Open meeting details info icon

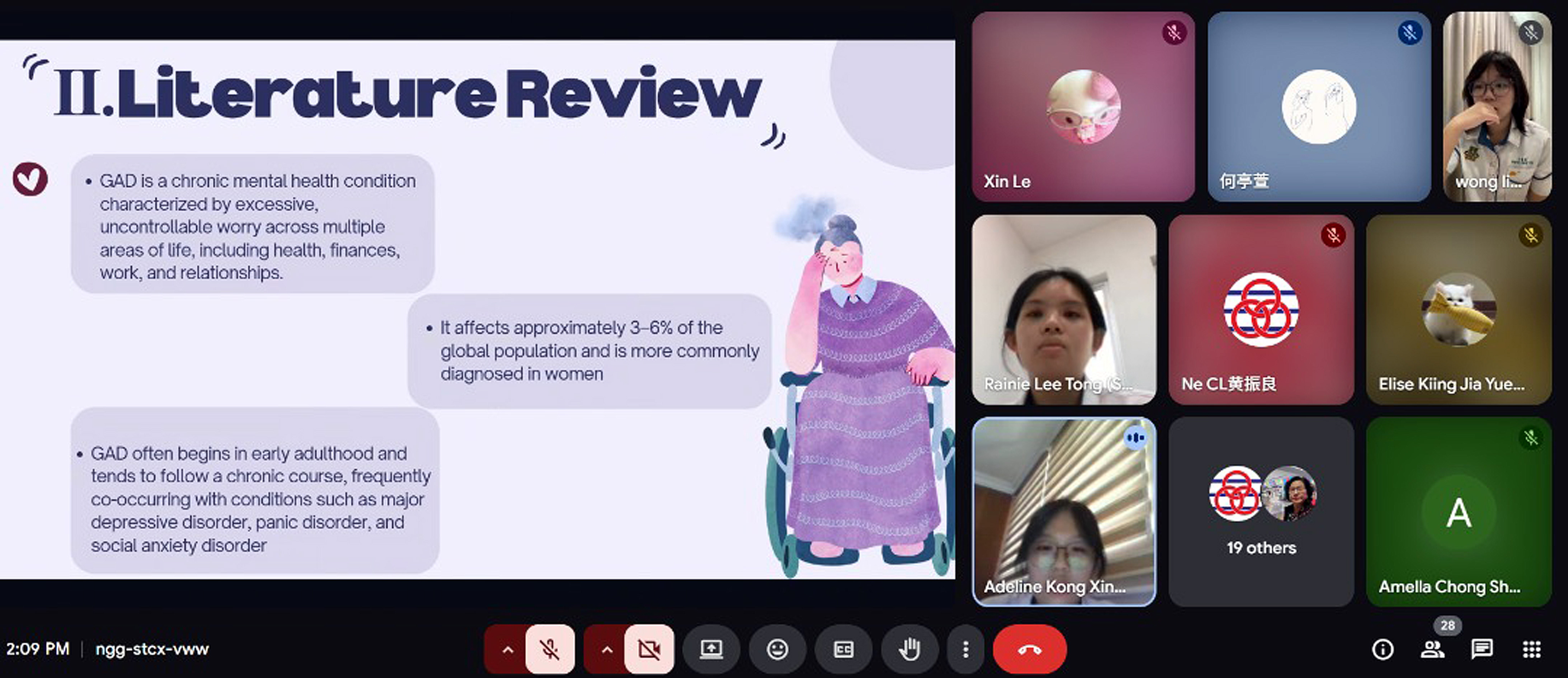point(1382,649)
